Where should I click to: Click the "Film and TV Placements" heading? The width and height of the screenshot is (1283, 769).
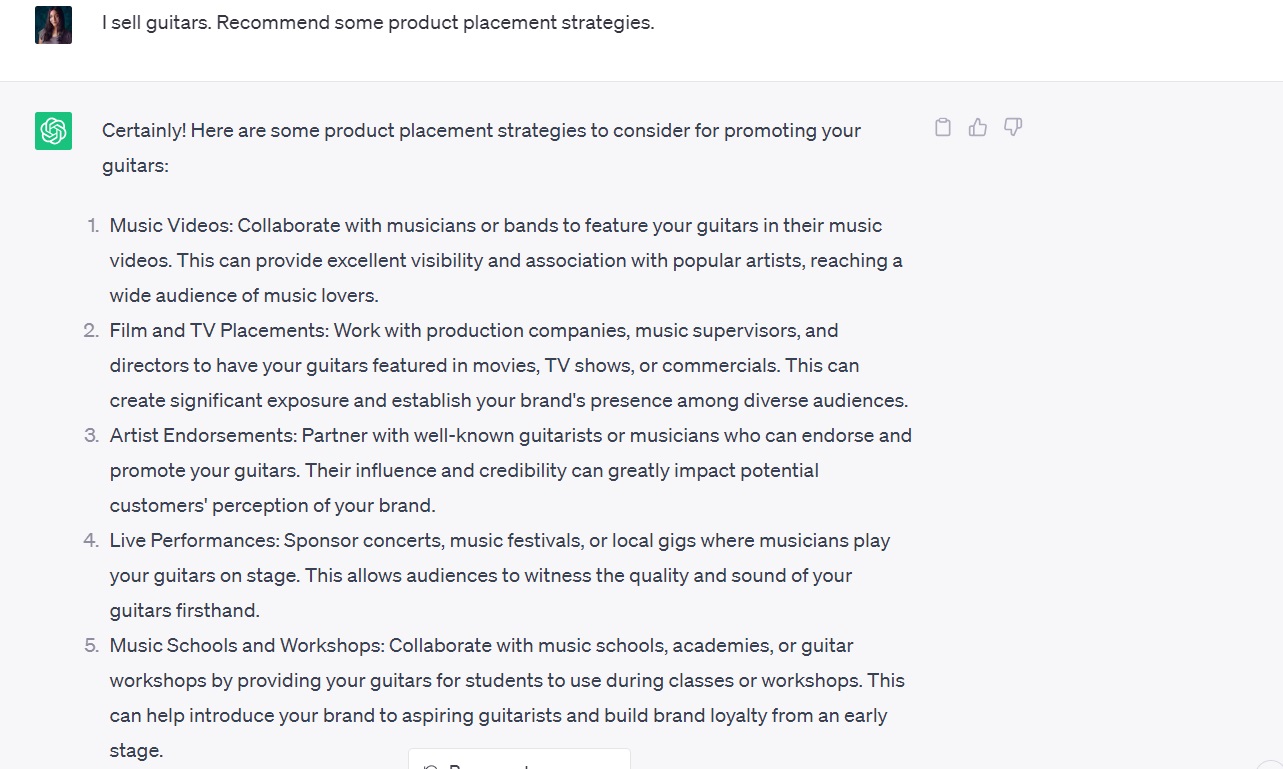point(219,331)
